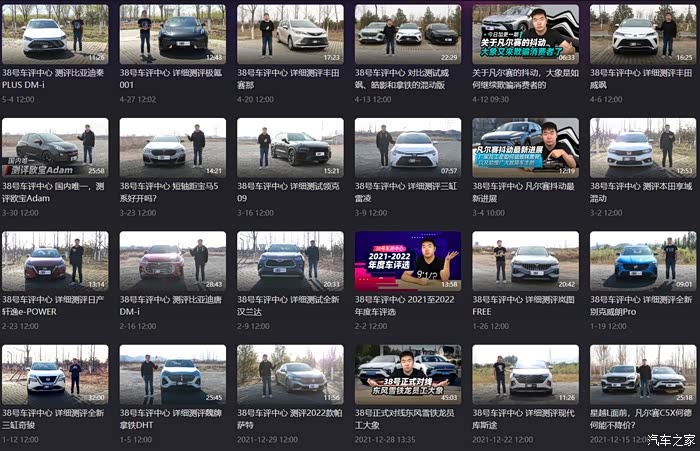Open the 45:03 对线东风雪铁龙员工大象 thumbnail
Screen dimensions: 700x451
(x=408, y=375)
